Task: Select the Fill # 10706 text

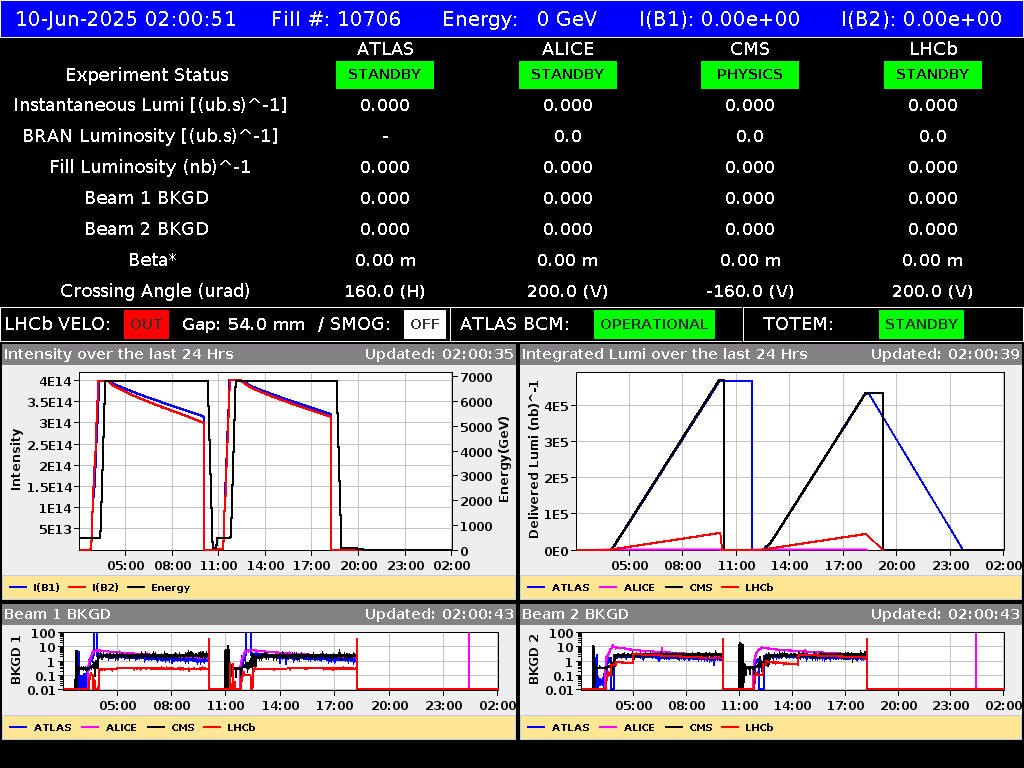Action: pyautogui.click(x=336, y=19)
